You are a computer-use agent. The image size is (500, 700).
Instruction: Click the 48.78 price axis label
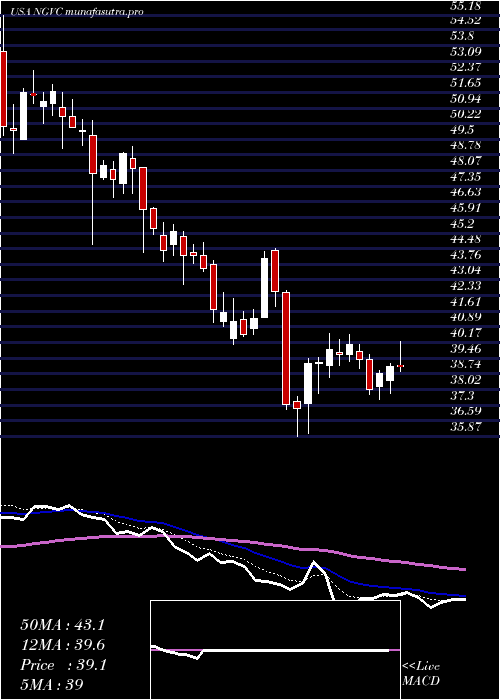(x=465, y=145)
